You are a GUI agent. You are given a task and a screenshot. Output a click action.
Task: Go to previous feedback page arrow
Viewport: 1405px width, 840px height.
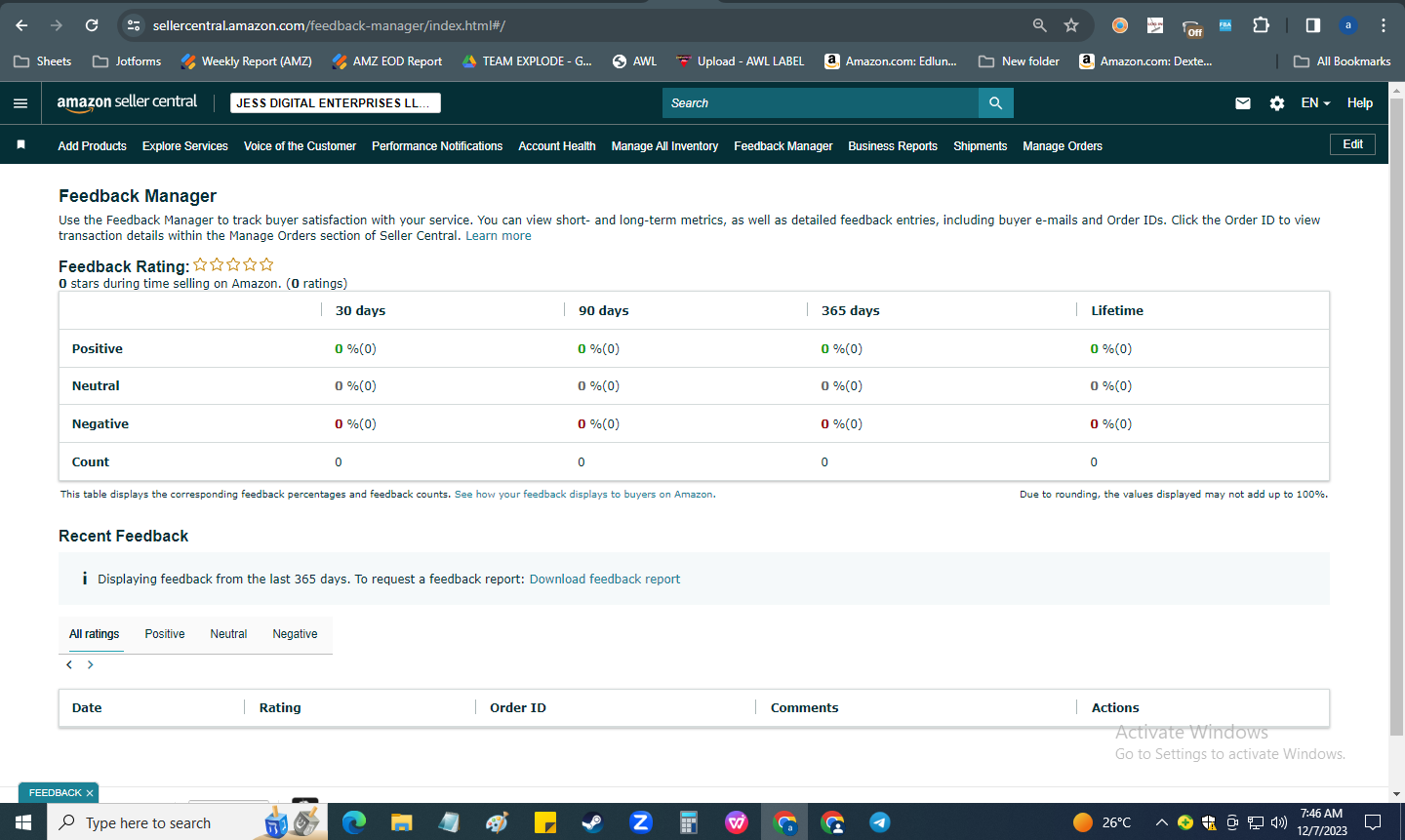pos(69,664)
